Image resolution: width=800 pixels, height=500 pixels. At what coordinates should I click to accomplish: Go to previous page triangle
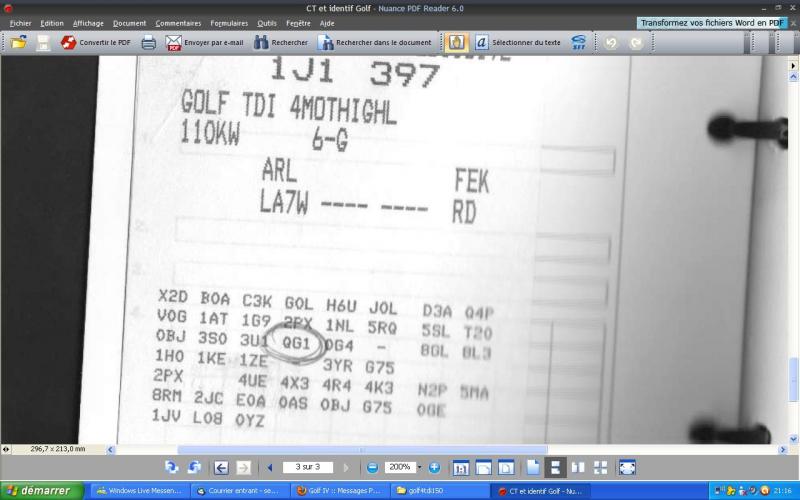(269, 467)
